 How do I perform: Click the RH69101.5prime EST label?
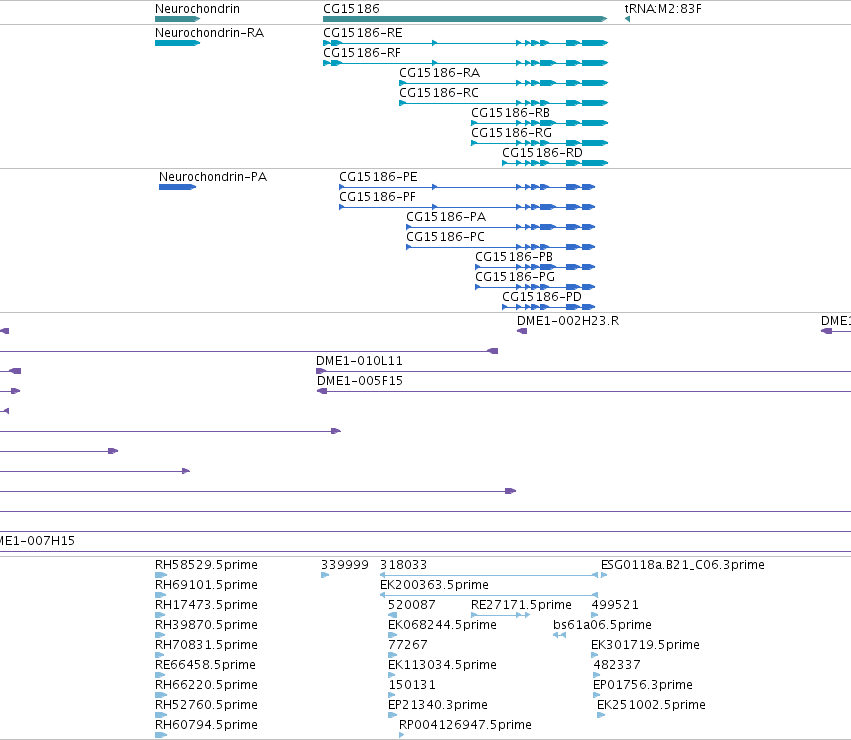coord(206,585)
